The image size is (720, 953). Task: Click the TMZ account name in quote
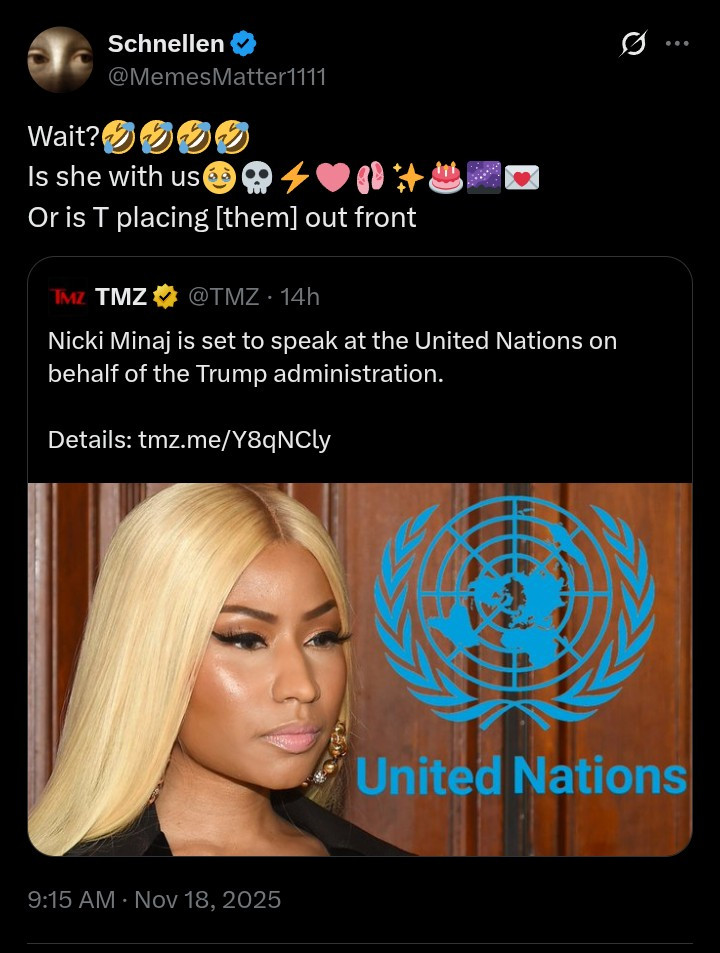(x=121, y=297)
